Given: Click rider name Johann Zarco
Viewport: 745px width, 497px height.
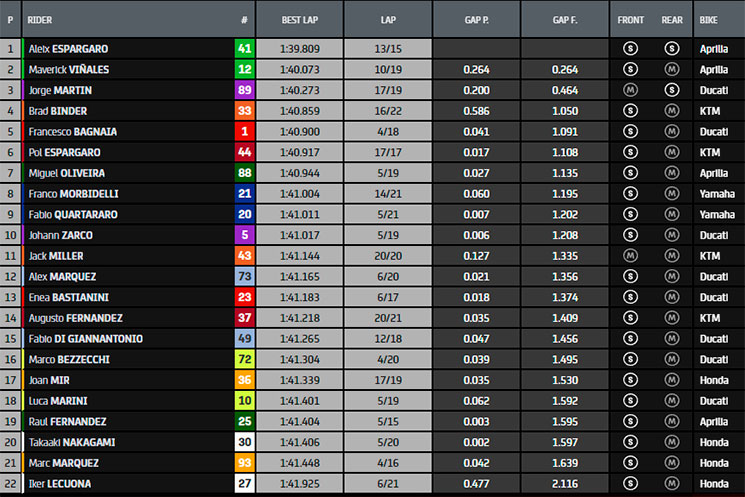Looking at the screenshot, I should pyautogui.click(x=60, y=235).
